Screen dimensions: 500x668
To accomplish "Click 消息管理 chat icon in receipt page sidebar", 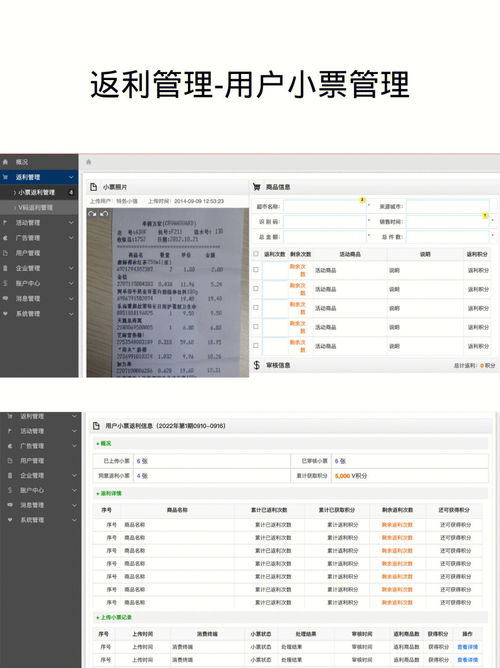I will [x=5, y=299].
